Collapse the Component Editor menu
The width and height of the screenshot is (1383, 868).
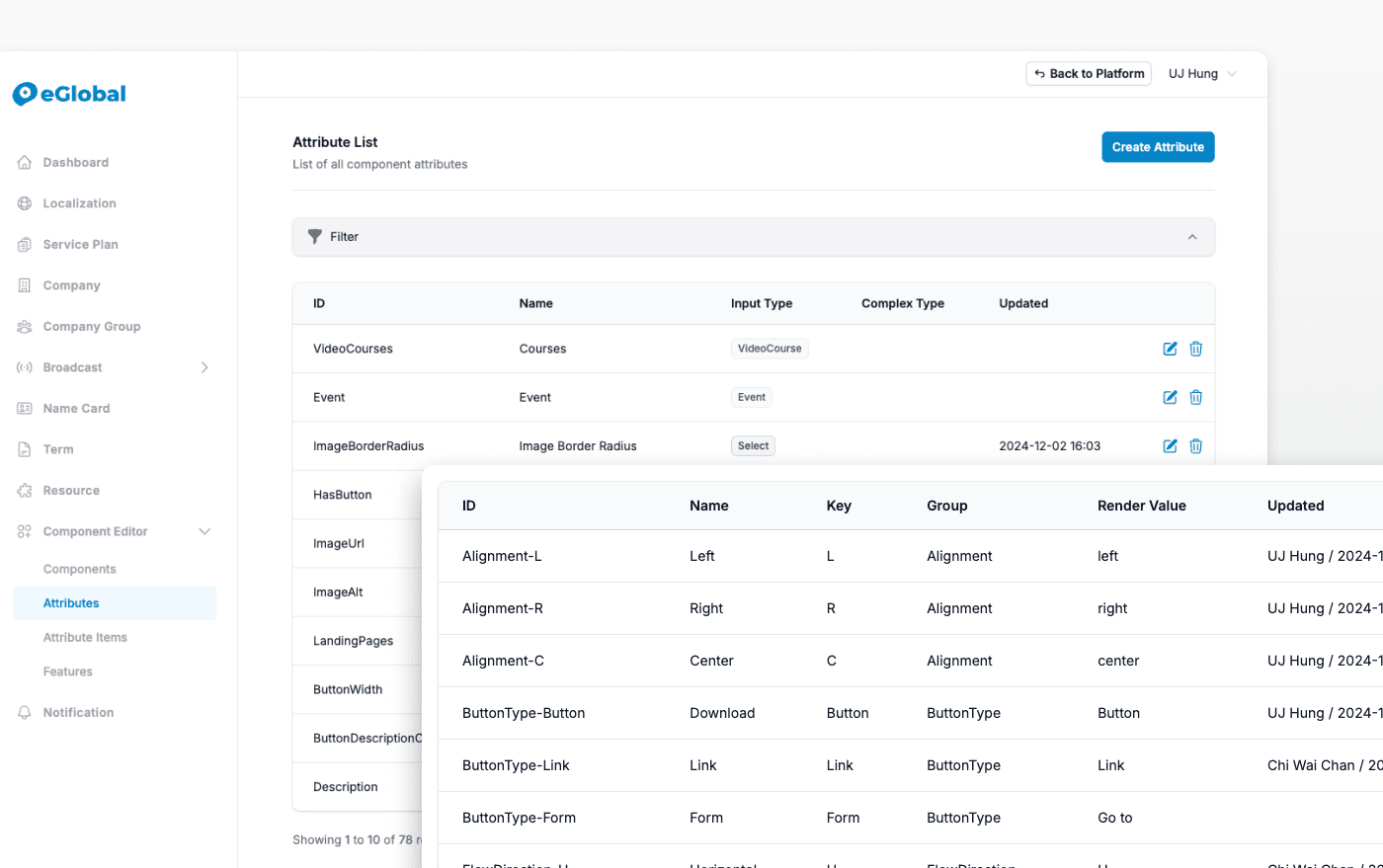204,531
